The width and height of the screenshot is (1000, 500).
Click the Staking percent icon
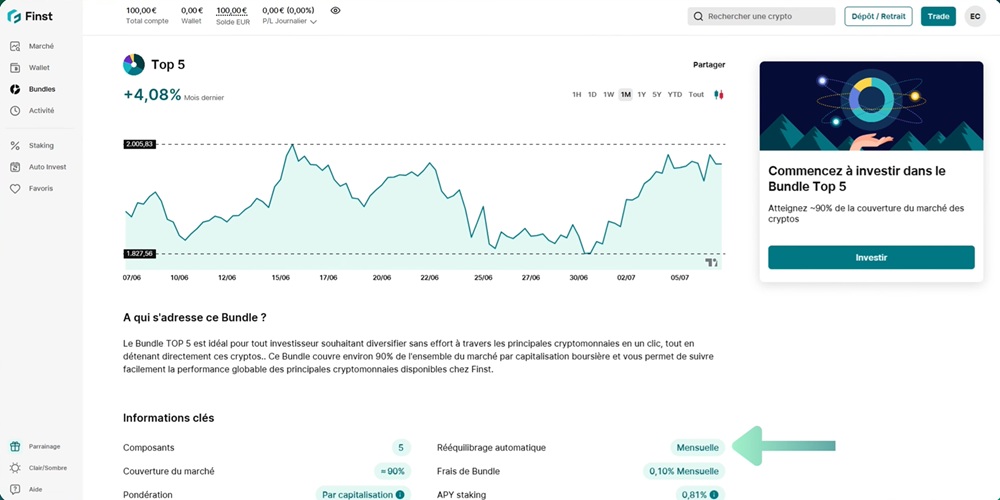point(15,146)
